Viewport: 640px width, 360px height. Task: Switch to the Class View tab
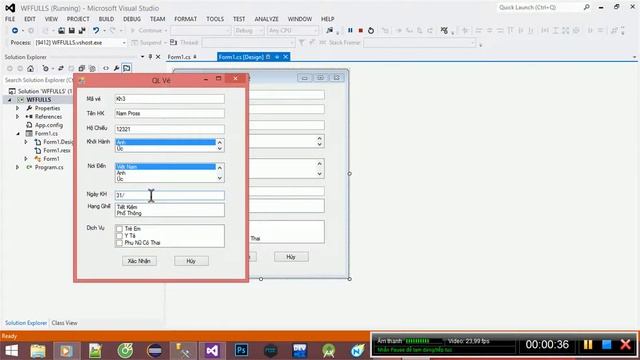(x=64, y=323)
